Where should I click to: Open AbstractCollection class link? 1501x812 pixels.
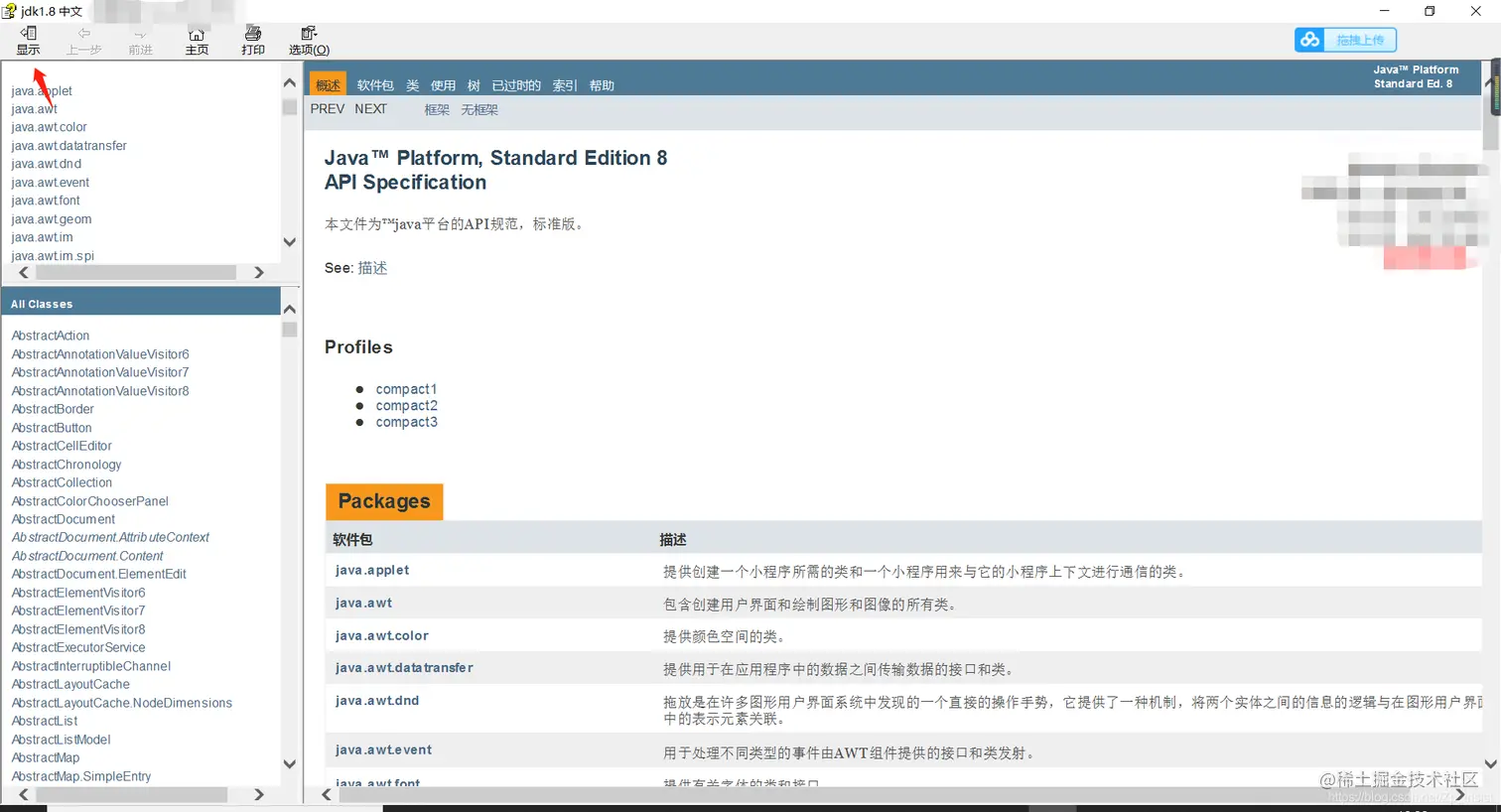point(62,482)
